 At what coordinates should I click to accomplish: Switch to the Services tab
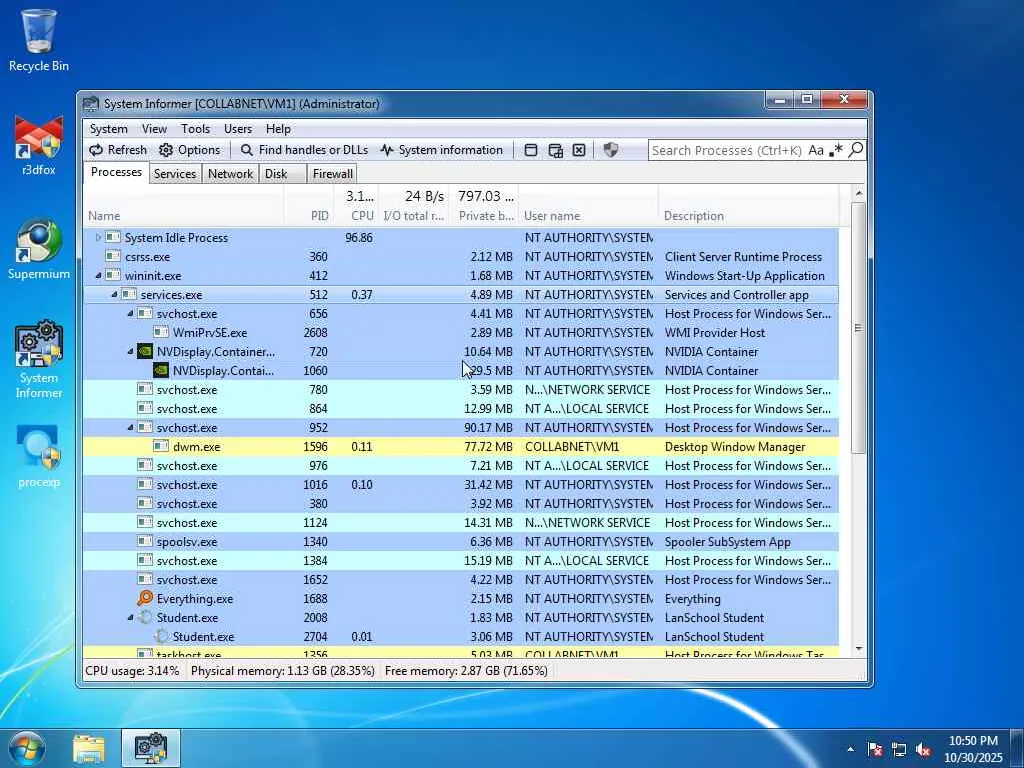[x=175, y=174]
